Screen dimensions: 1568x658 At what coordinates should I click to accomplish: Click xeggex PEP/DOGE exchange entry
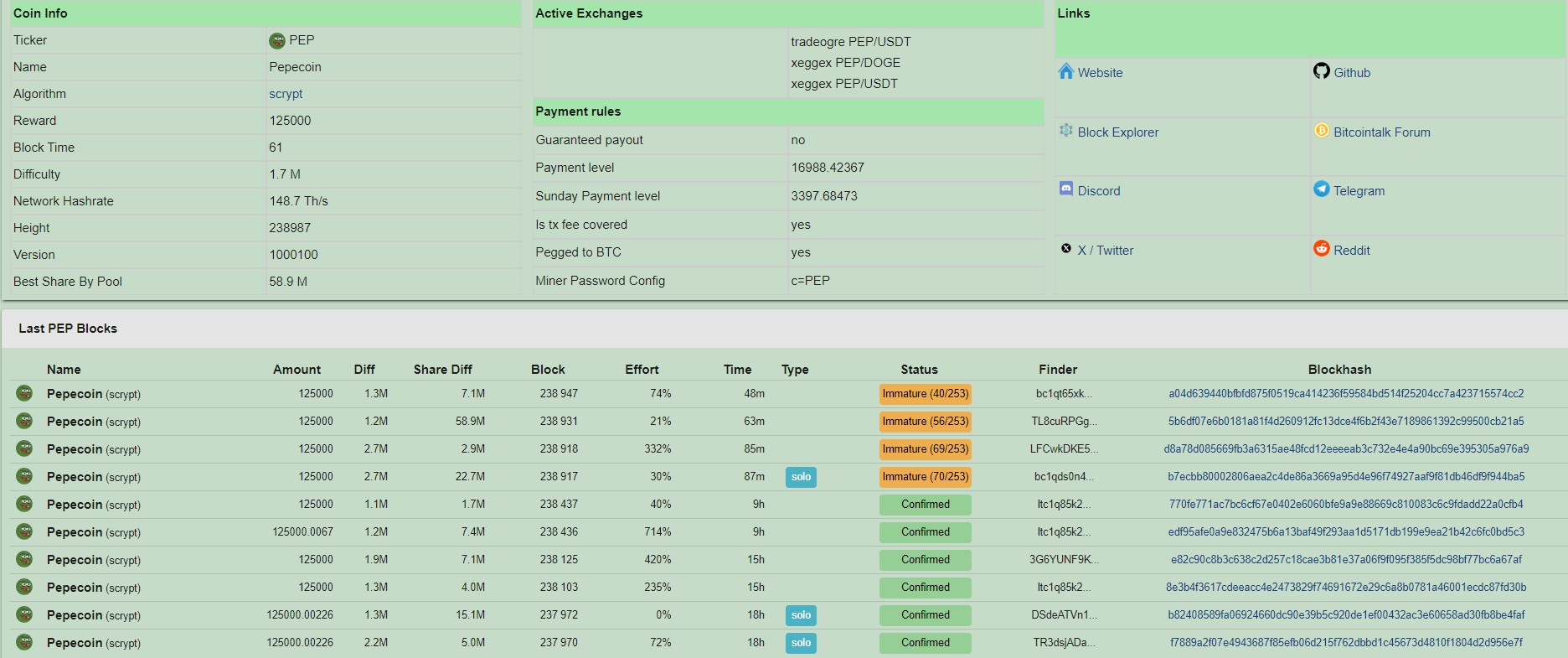point(845,63)
